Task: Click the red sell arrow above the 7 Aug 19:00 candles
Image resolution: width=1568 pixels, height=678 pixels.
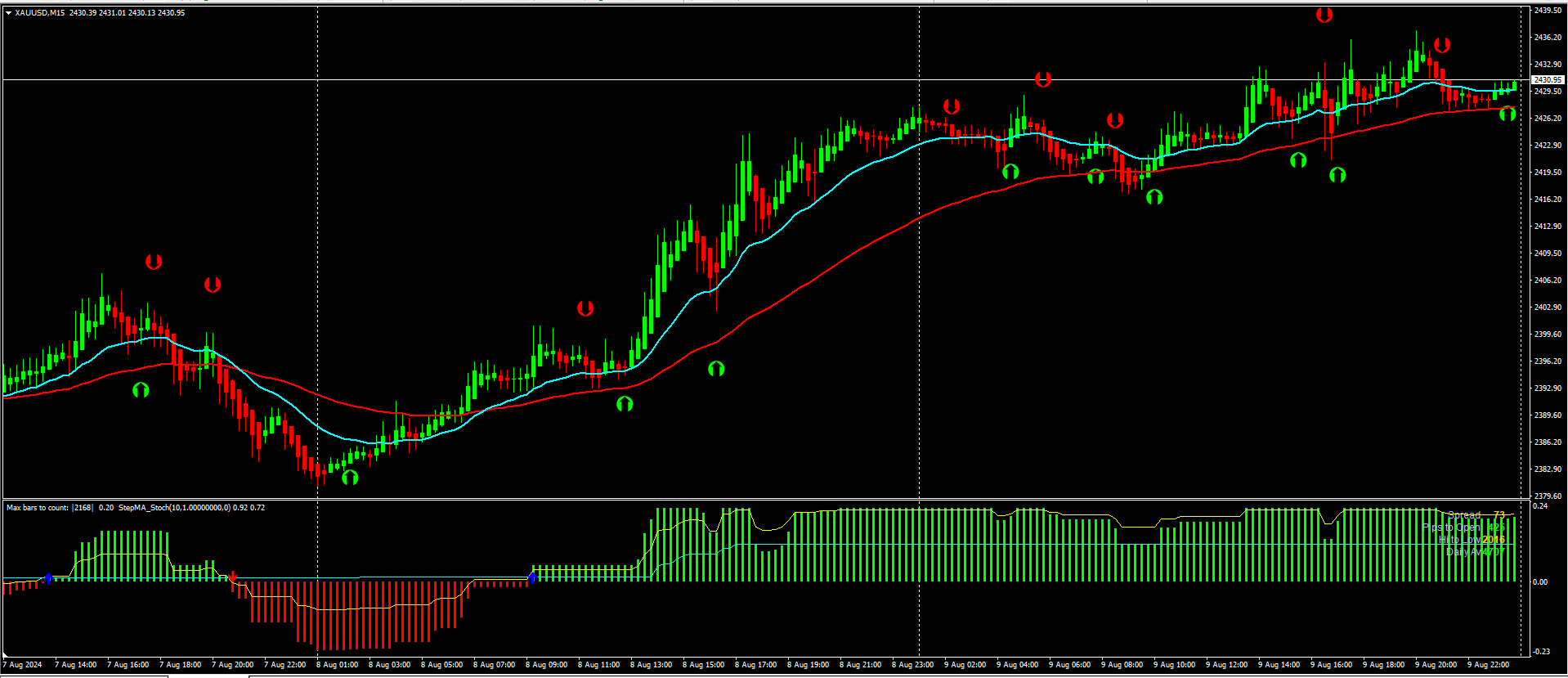Action: coord(213,285)
